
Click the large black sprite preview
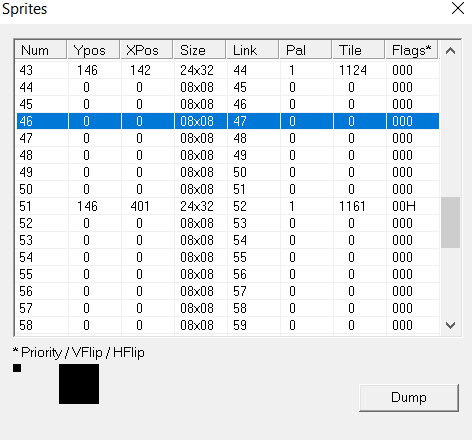coord(79,384)
